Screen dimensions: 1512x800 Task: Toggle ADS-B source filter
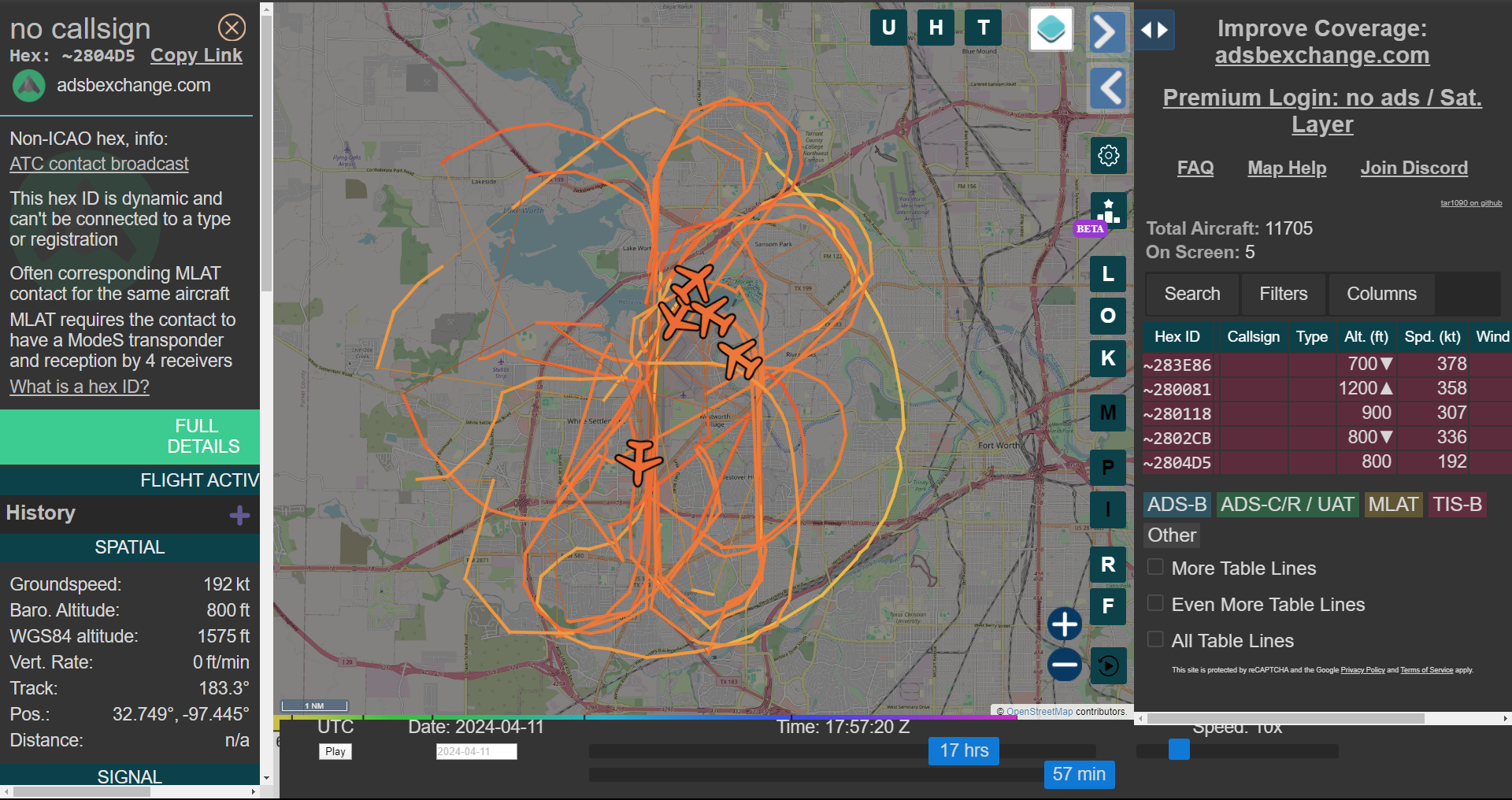point(1177,505)
